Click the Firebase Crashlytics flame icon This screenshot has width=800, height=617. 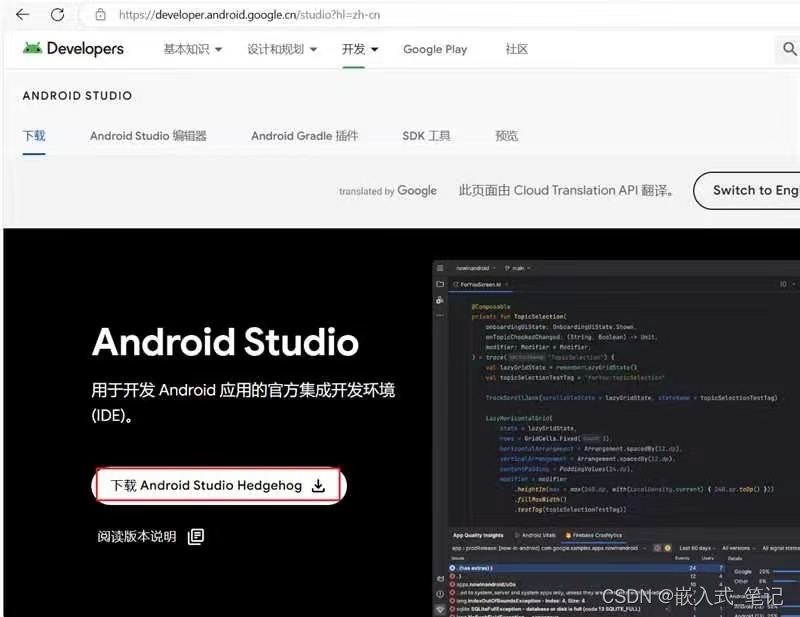(x=569, y=533)
